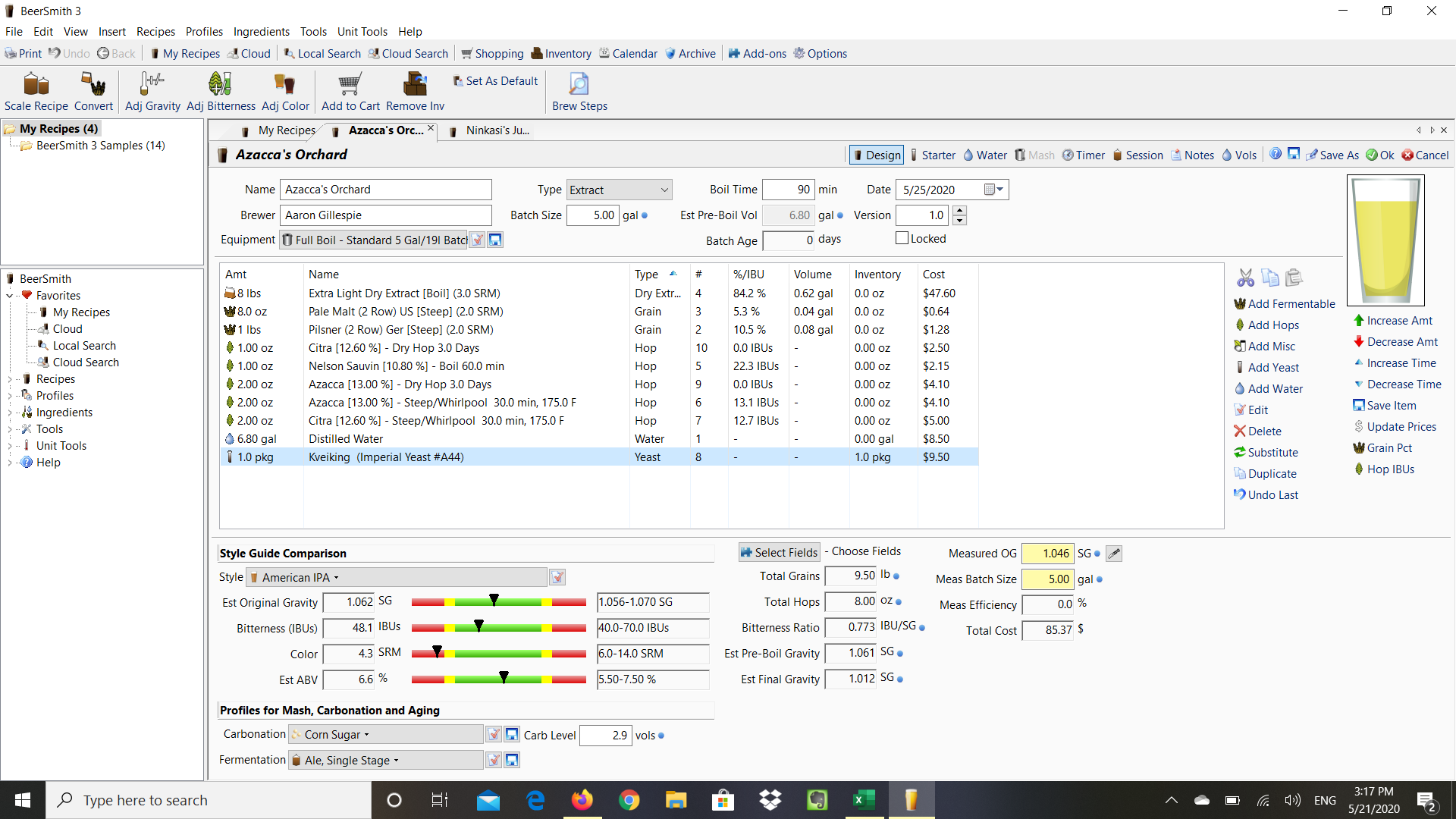Switch to the My Recipes tab
This screenshot has height=819, width=1456.
point(278,130)
